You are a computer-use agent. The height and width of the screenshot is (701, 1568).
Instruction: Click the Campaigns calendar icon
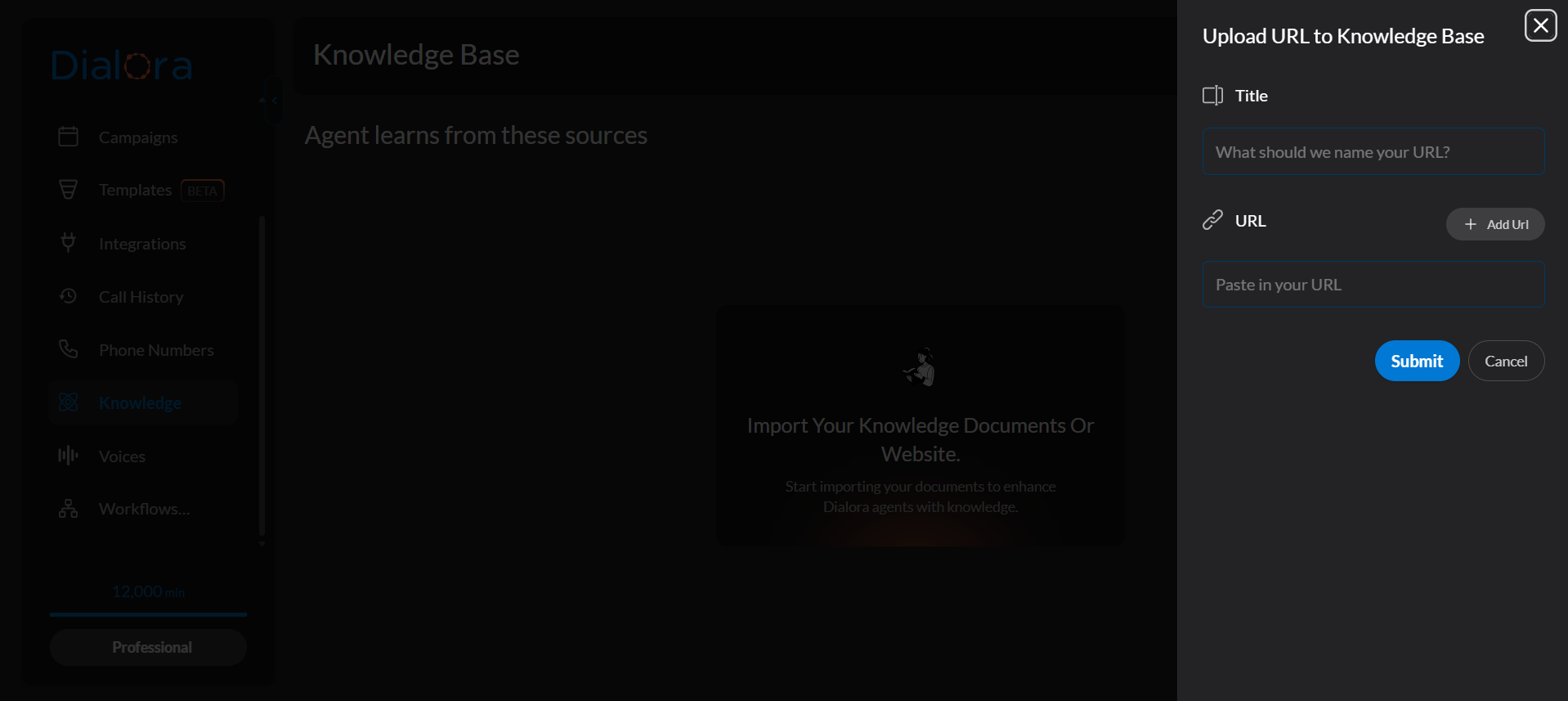click(69, 137)
